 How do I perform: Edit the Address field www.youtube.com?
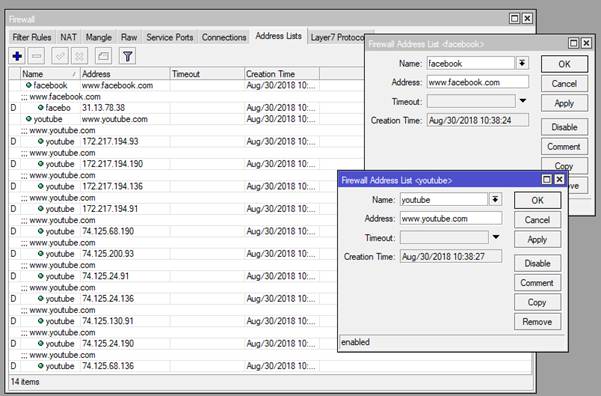(x=451, y=219)
